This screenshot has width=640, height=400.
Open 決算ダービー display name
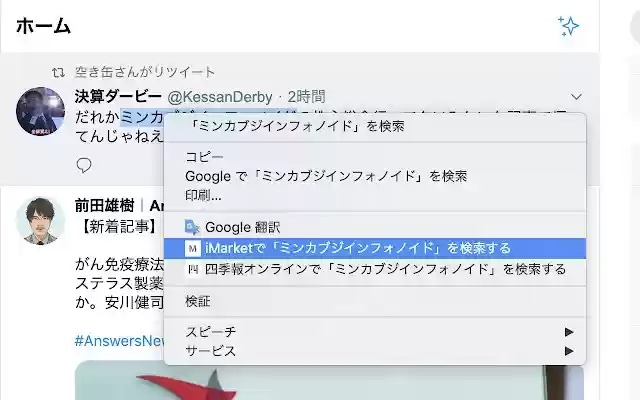(118, 97)
